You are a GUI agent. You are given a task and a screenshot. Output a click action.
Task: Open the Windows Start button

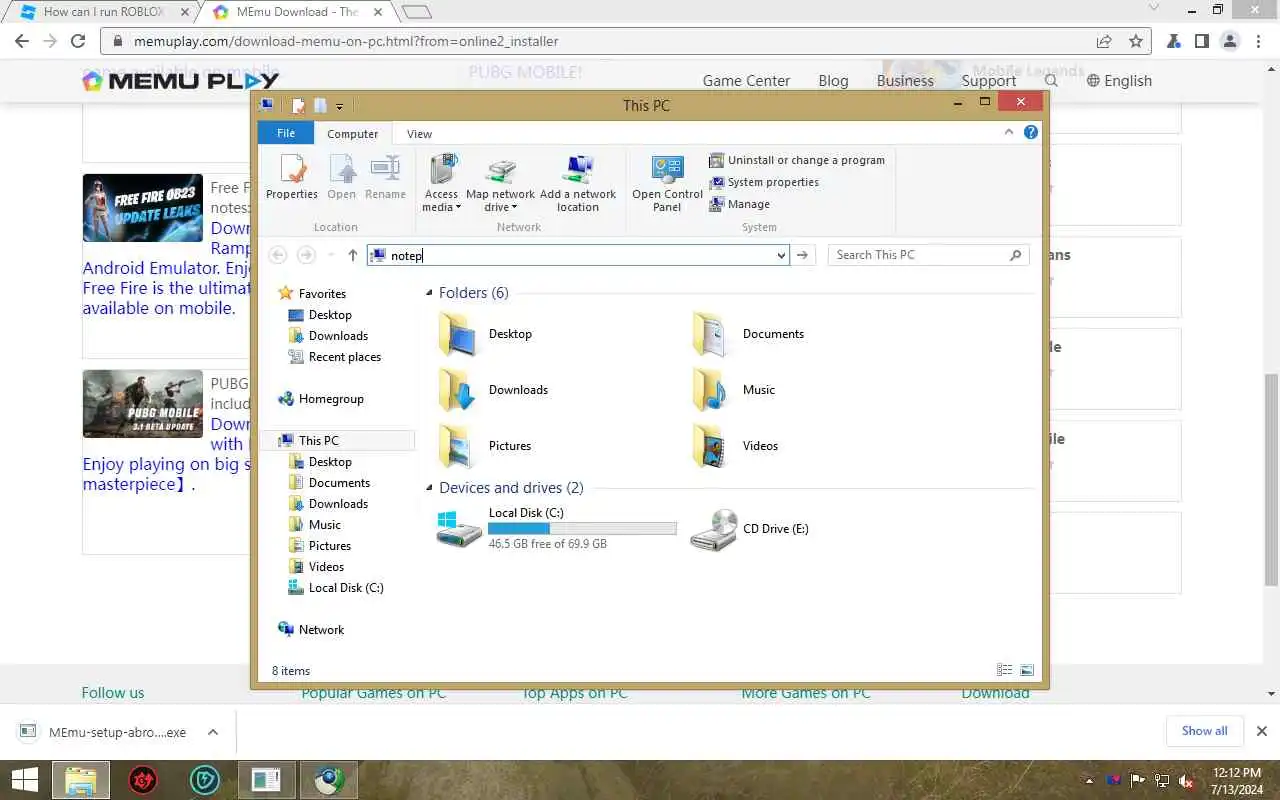point(25,780)
